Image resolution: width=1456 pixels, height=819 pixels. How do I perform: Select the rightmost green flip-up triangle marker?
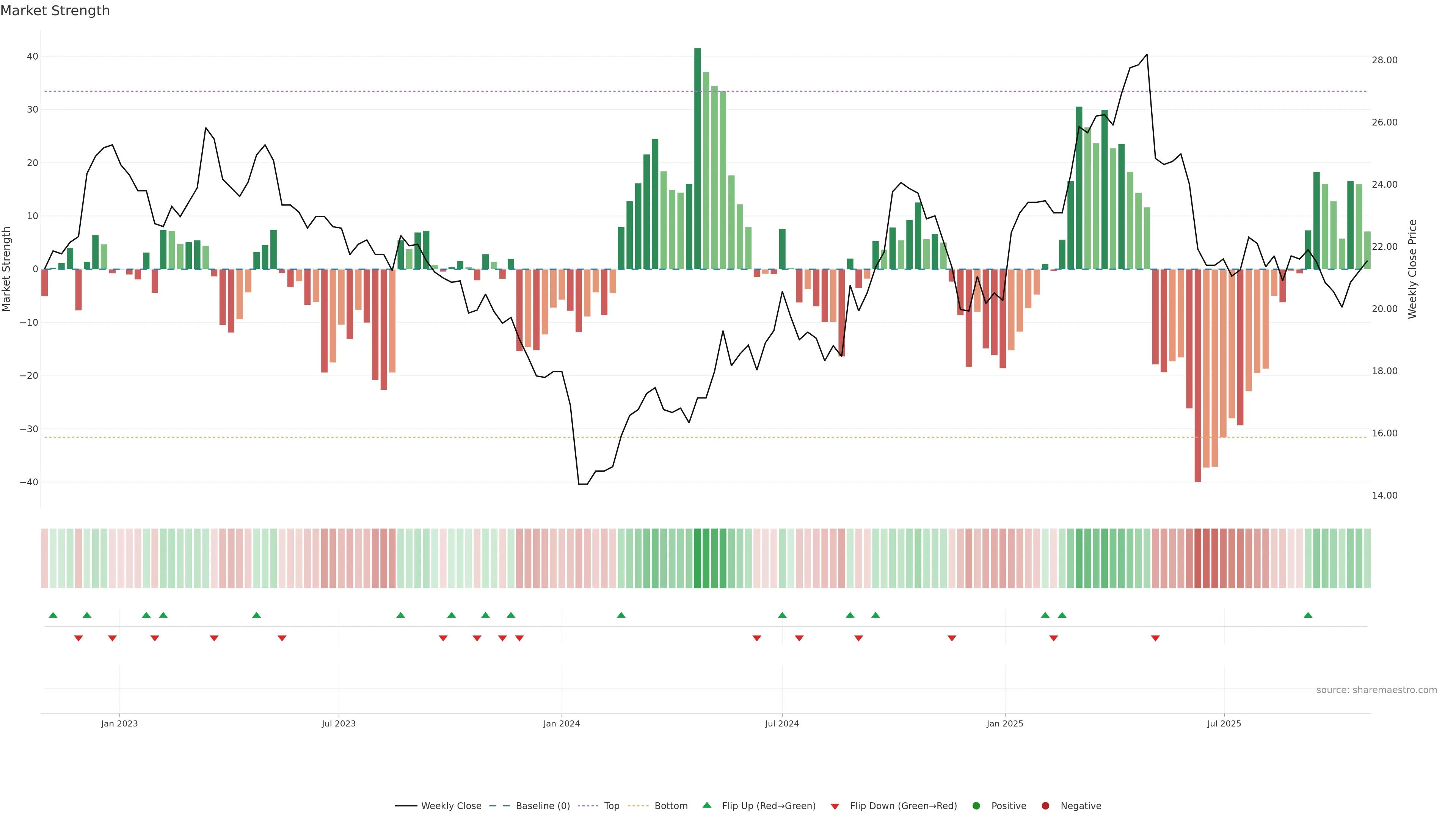1308,615
